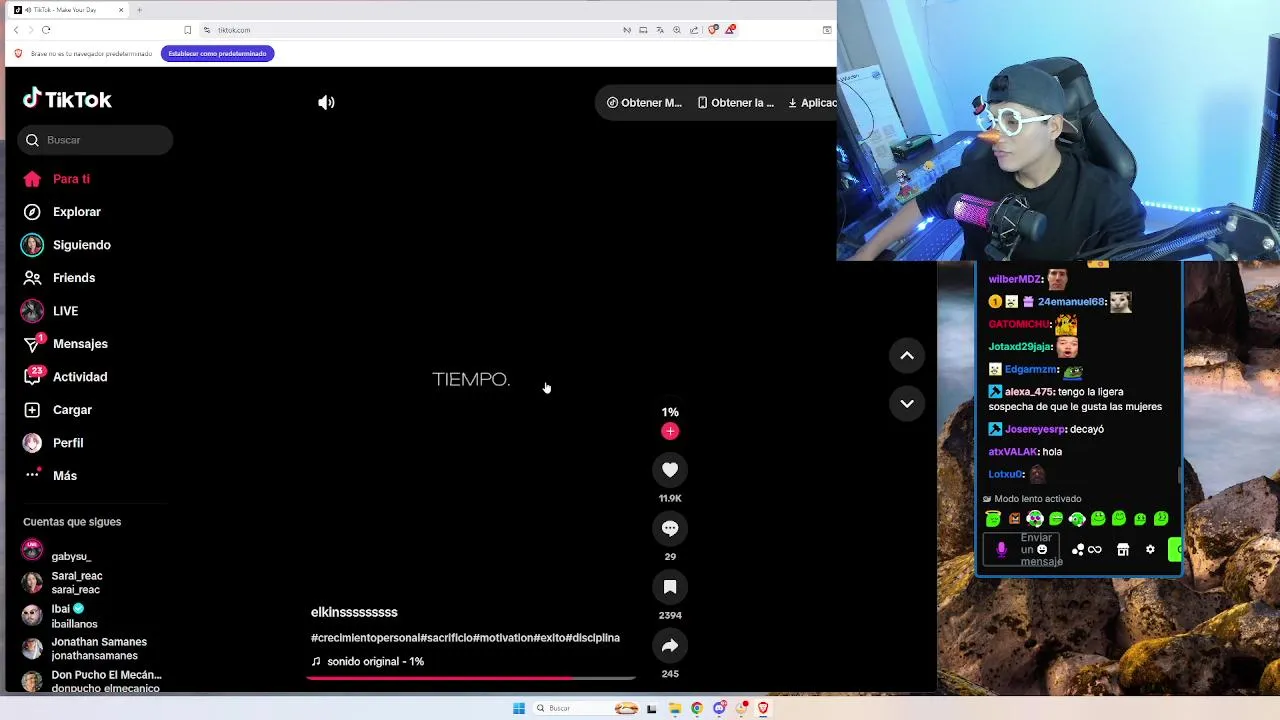Click the Brave Shields lion icon
The height and width of the screenshot is (720, 1280).
tap(713, 30)
